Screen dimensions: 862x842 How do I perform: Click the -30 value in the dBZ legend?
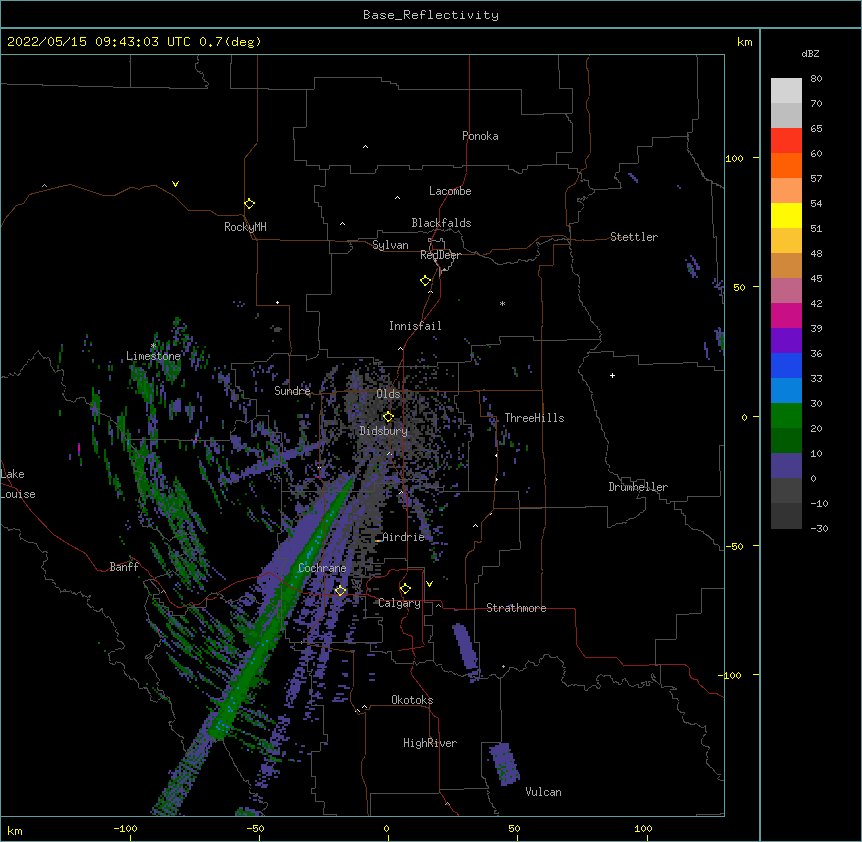tap(819, 529)
